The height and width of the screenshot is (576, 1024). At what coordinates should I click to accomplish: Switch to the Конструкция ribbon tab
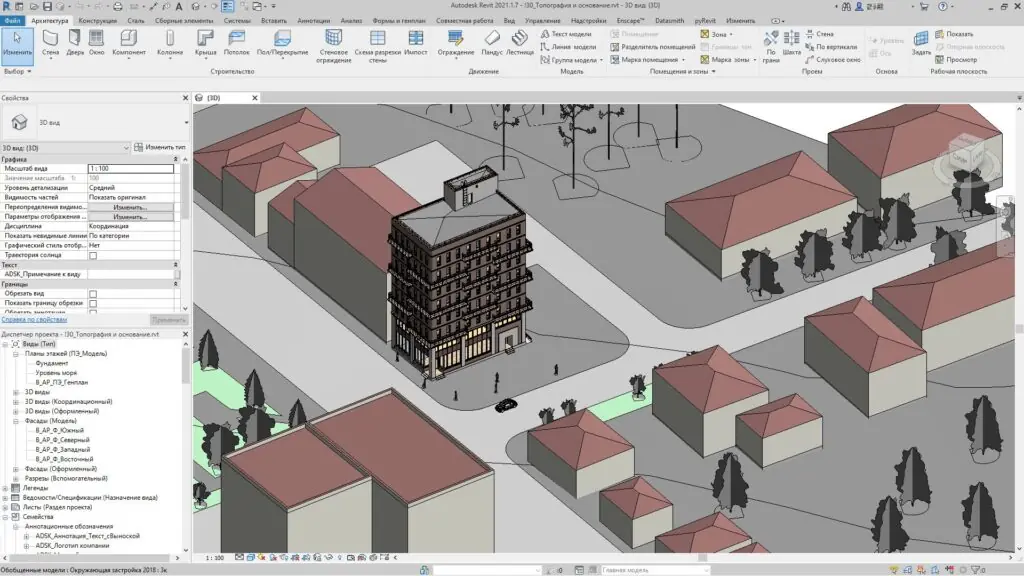pyautogui.click(x=97, y=20)
